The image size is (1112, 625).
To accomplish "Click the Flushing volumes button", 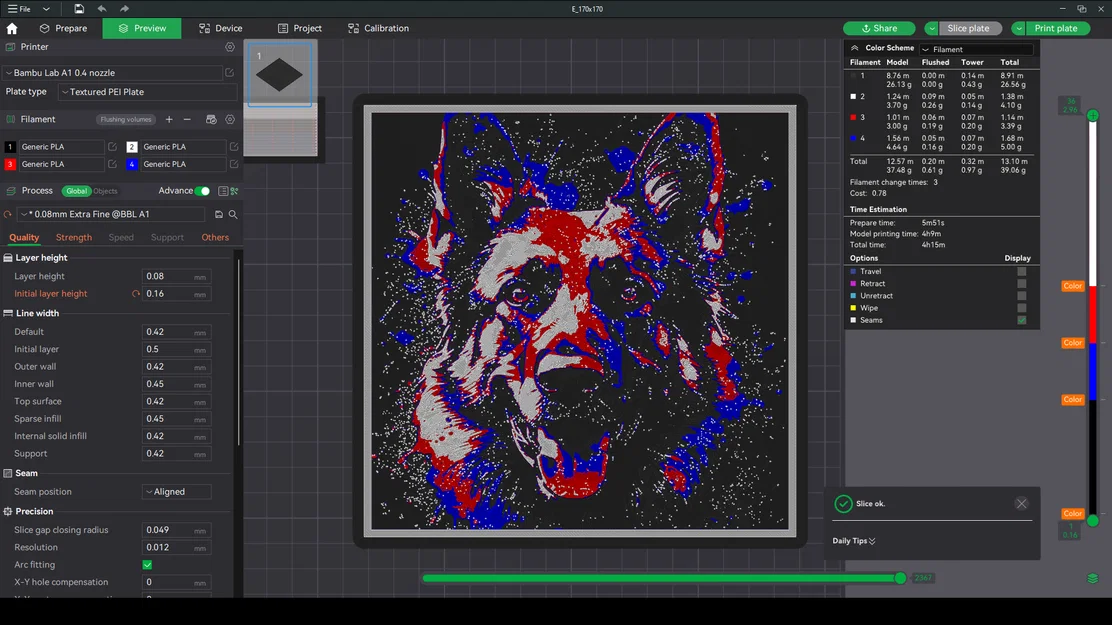I will click(126, 119).
